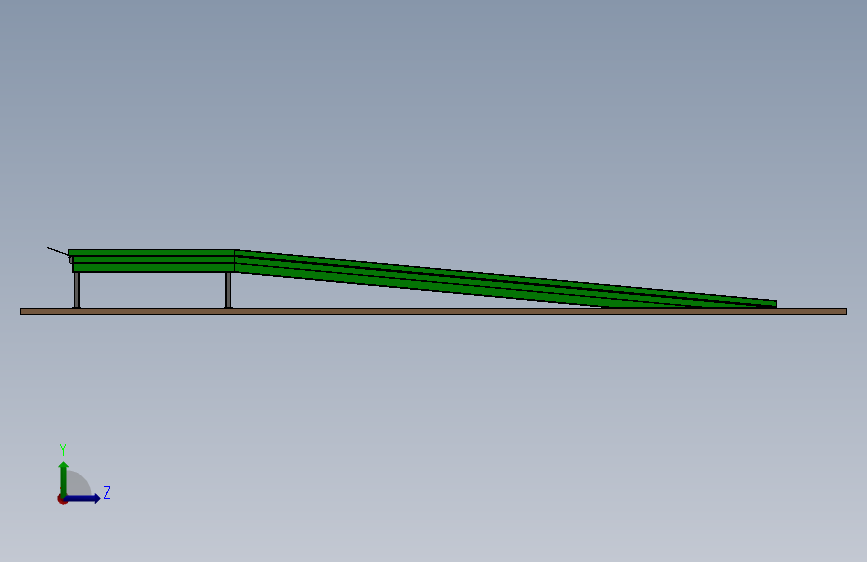
Task: Select the left gray support leg
Action: [x=77, y=290]
